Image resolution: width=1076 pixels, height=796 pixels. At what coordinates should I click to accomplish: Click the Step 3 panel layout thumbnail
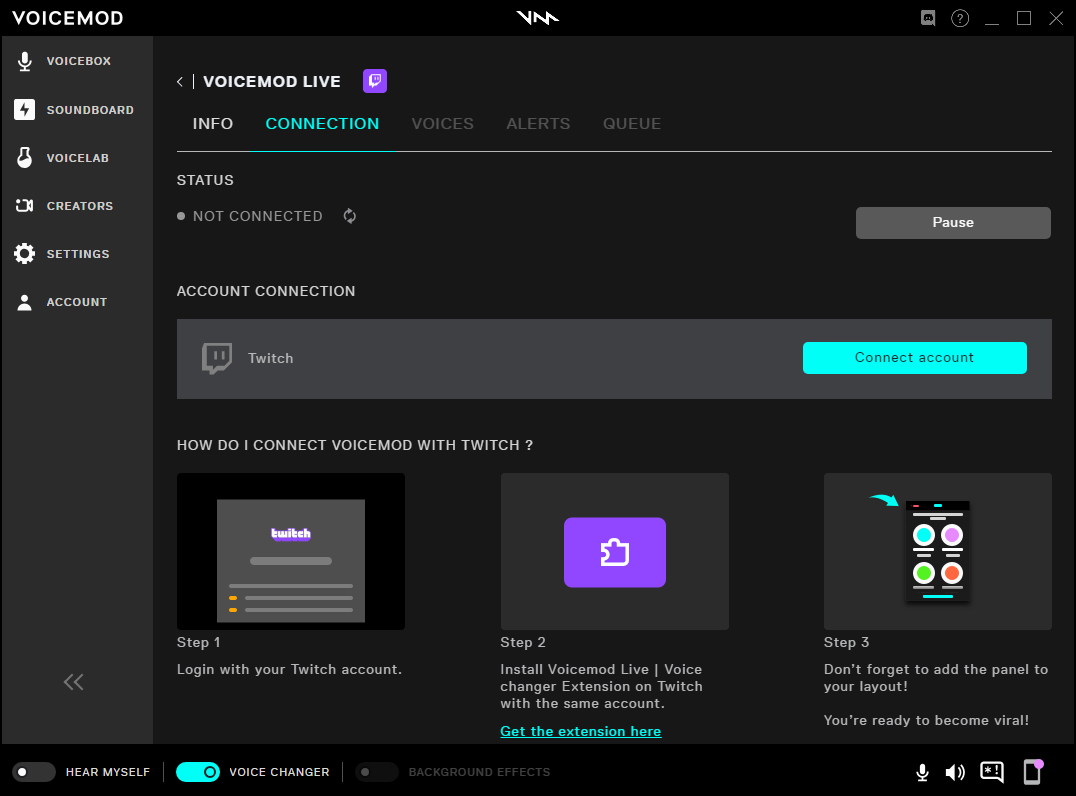(x=938, y=551)
